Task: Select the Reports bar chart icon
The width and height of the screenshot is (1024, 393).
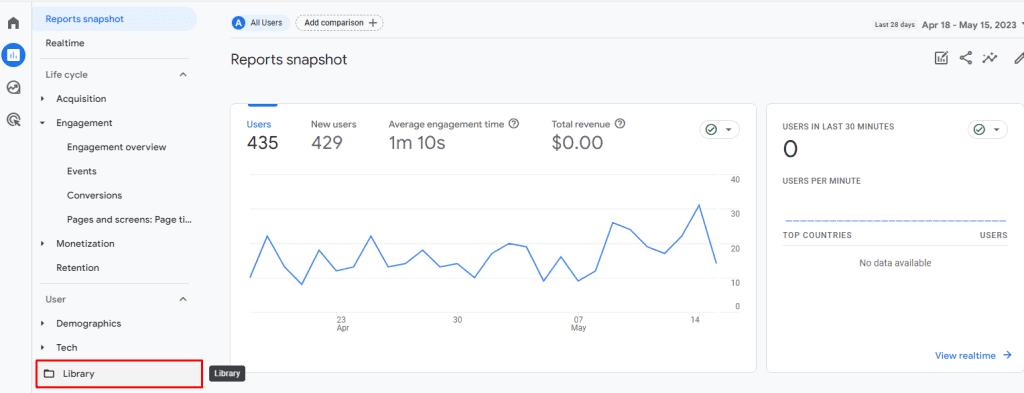Action: point(13,55)
